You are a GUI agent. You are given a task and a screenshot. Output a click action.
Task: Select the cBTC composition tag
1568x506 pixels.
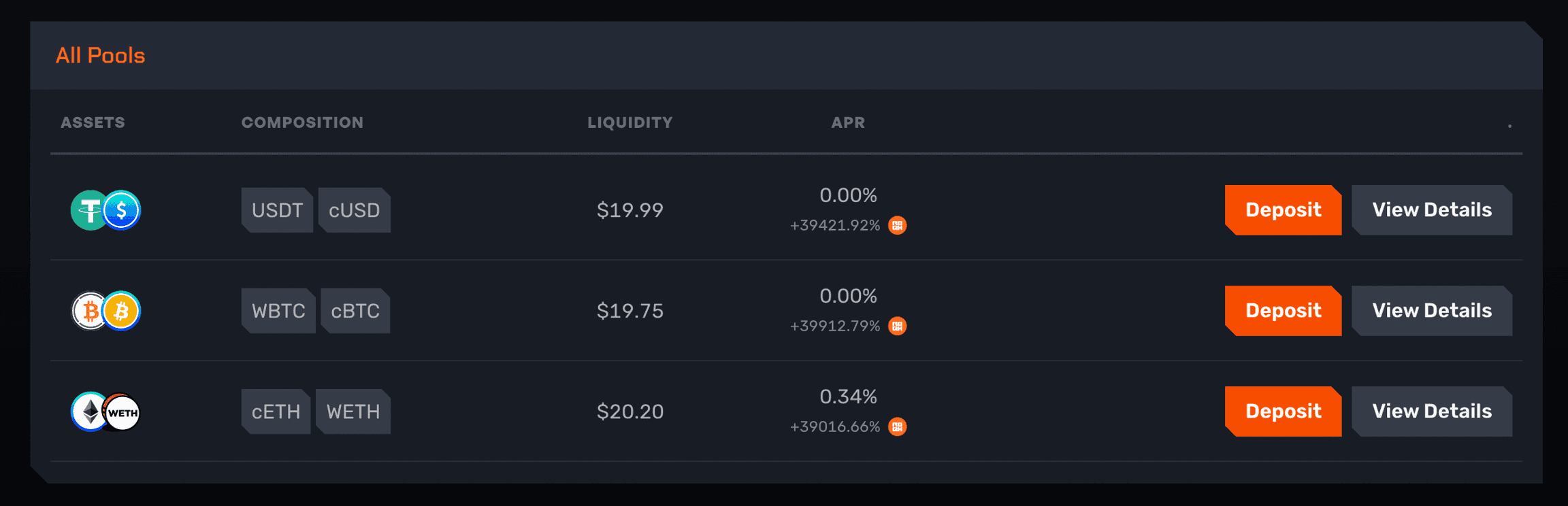coord(355,311)
